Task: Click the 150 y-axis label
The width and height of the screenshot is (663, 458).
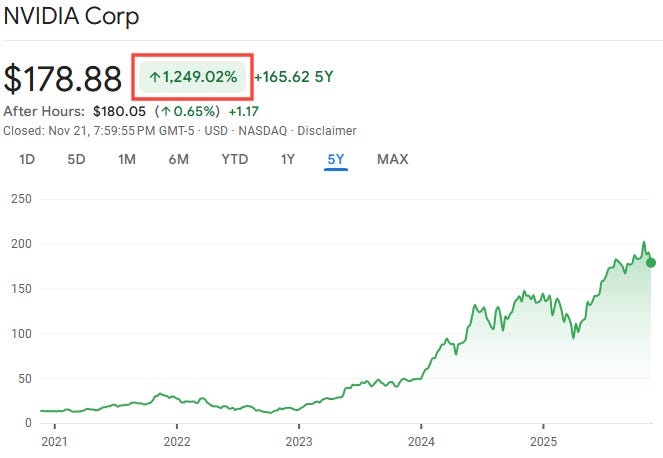Action: point(21,289)
